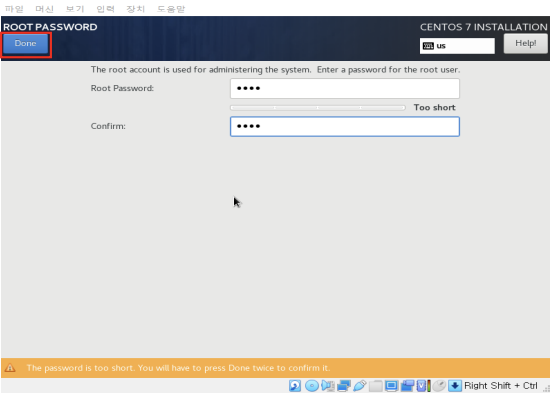Screen dimensions: 551x397
Task: Open the 장치 (Devices) menu
Action: pyautogui.click(x=136, y=9)
